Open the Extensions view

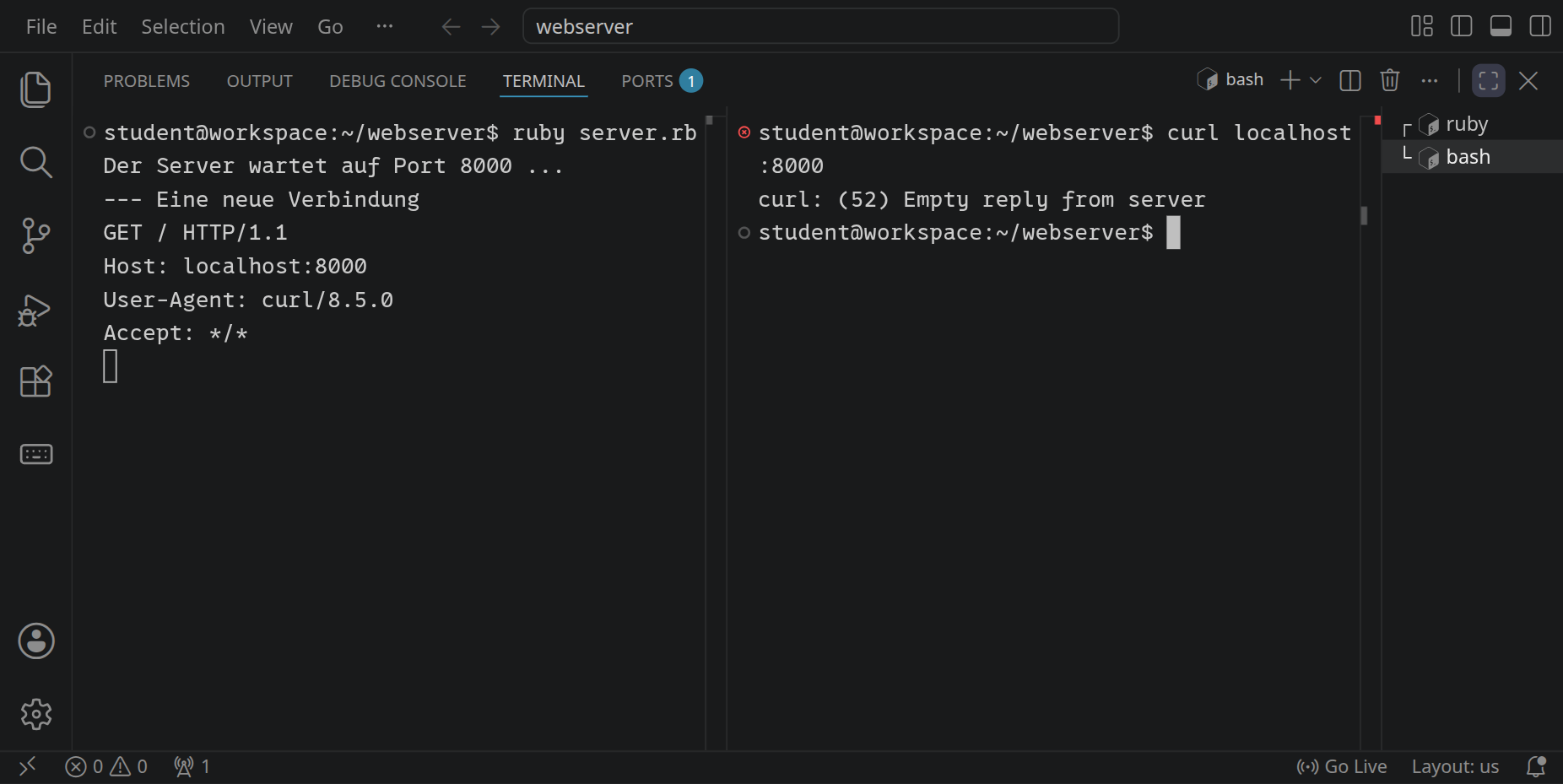pyautogui.click(x=35, y=381)
